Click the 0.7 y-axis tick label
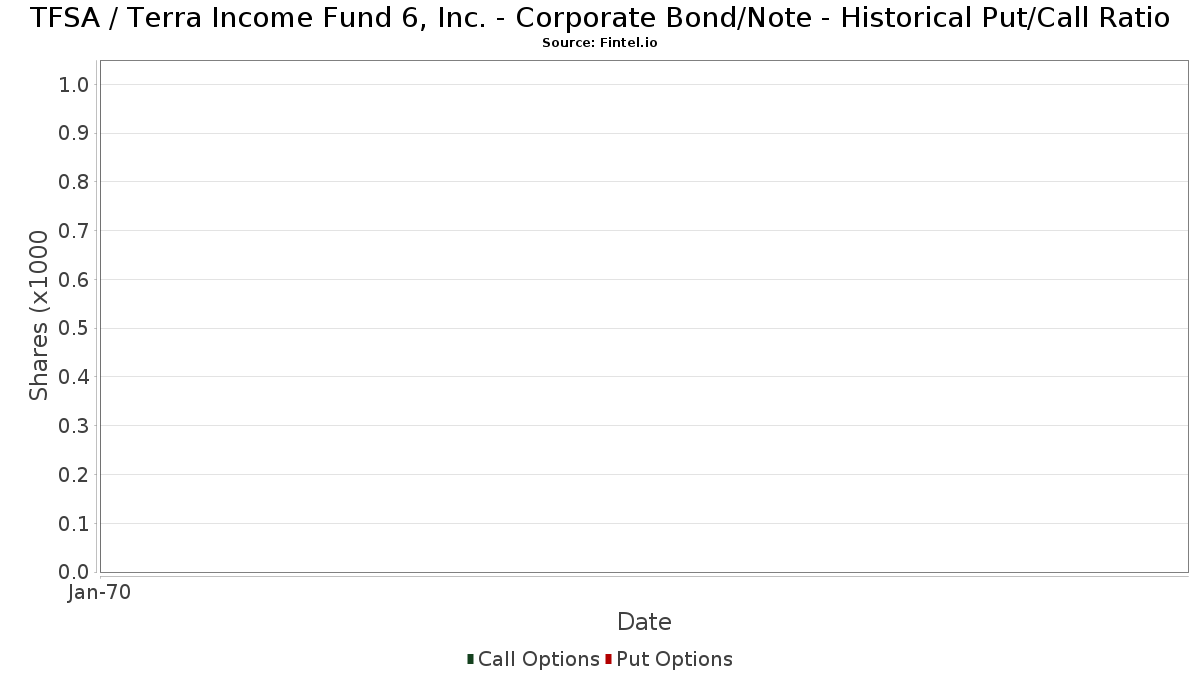Screen dimensions: 1200x675 point(75,231)
